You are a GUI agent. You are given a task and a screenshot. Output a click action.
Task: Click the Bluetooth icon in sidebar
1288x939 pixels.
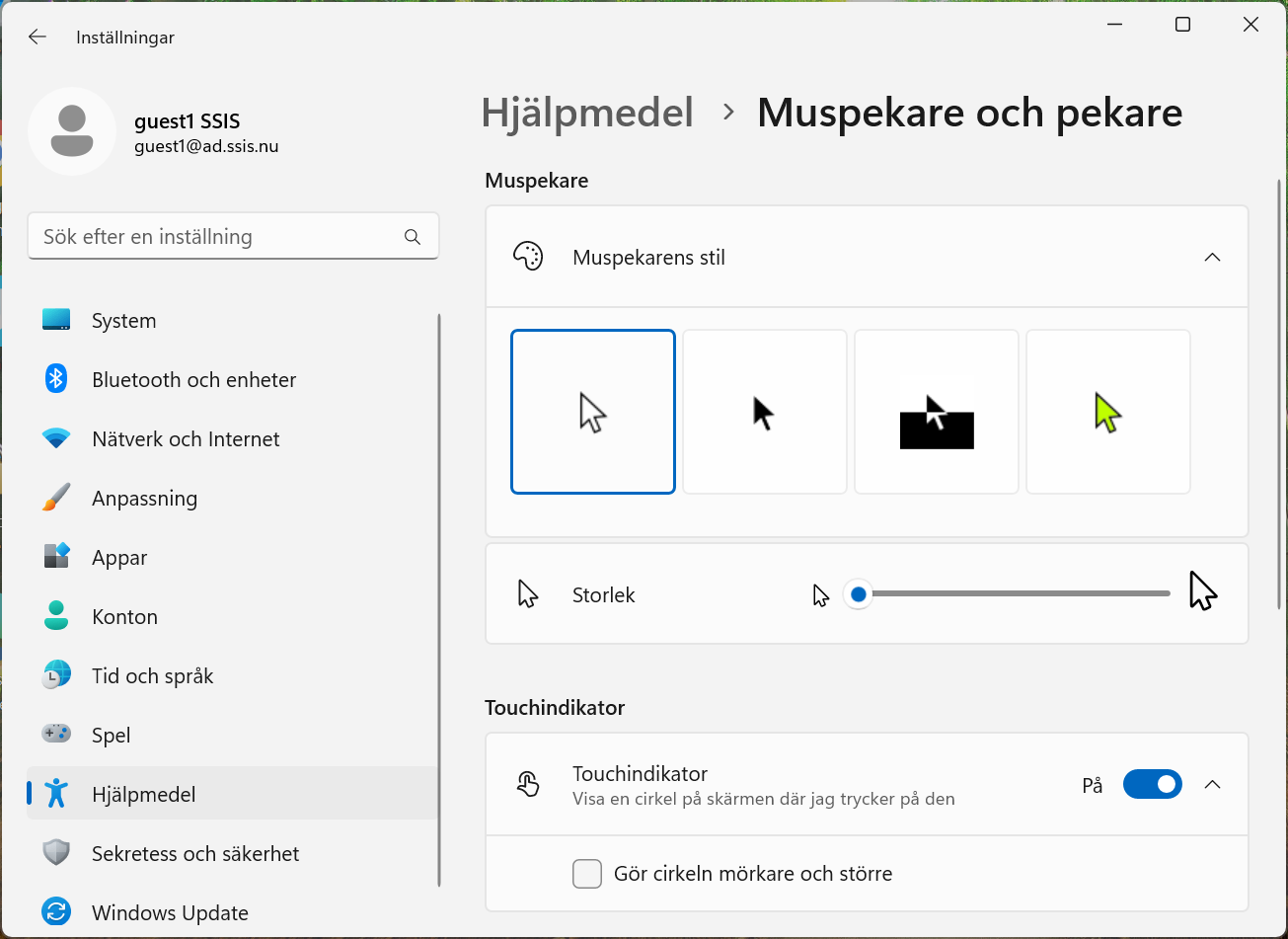coord(56,379)
